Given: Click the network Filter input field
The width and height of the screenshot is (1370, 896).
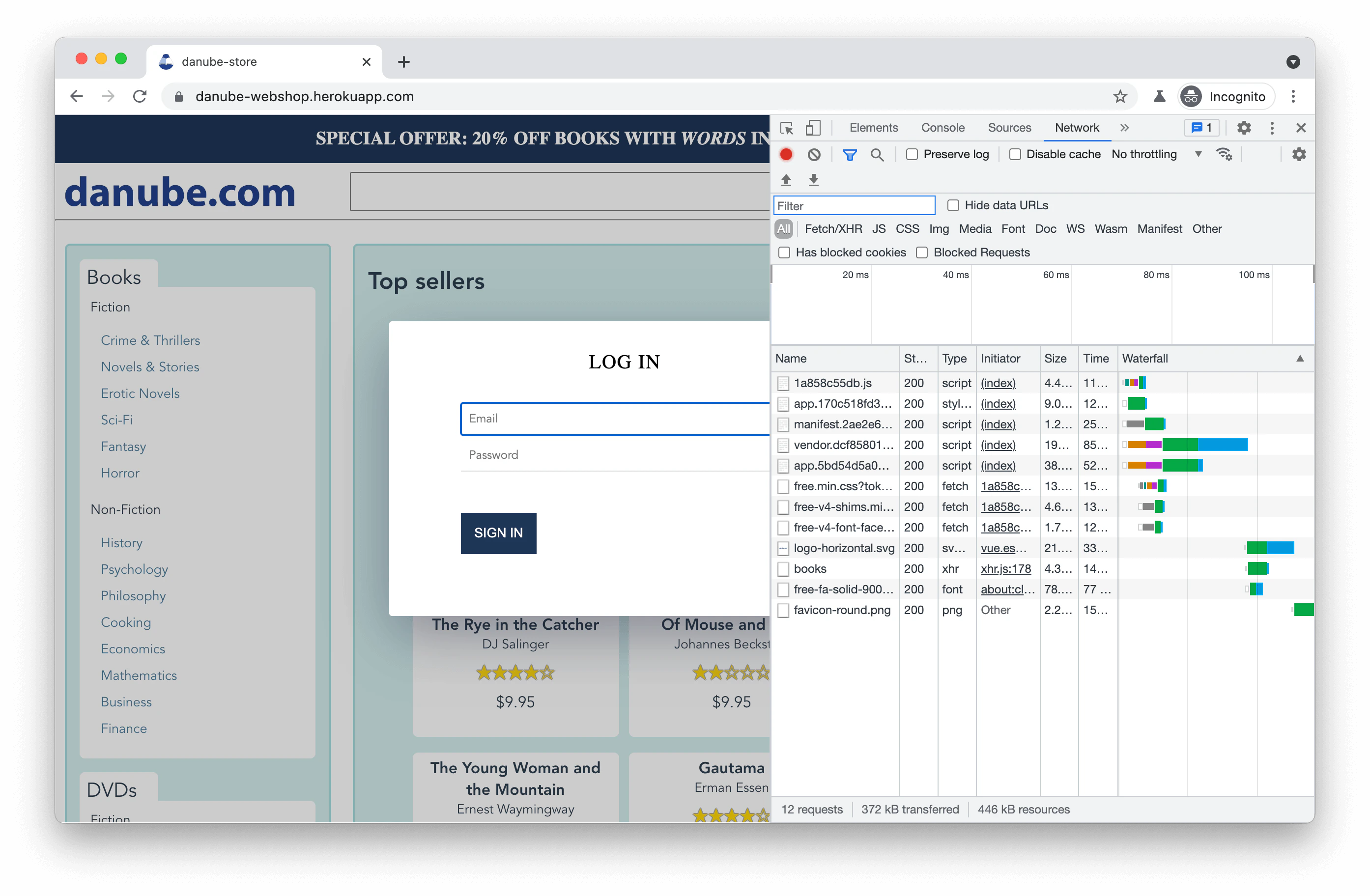Looking at the screenshot, I should click(x=854, y=205).
